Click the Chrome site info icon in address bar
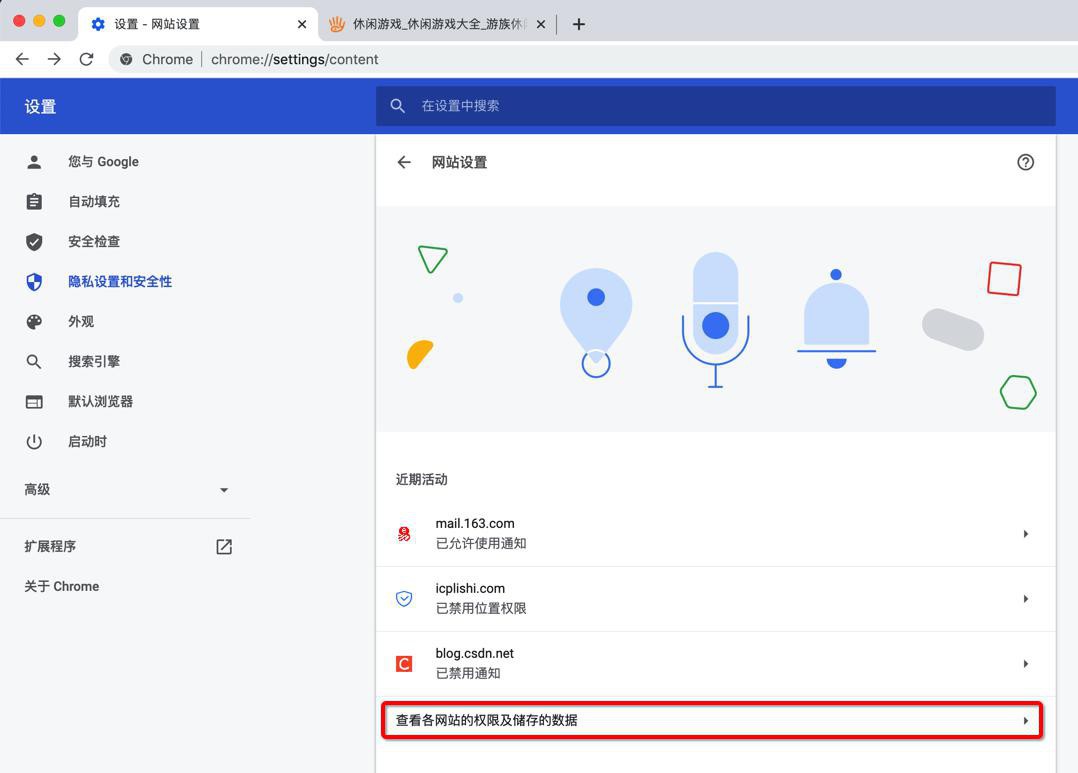Screen dimensions: 1078x773 pyautogui.click(x=126, y=59)
